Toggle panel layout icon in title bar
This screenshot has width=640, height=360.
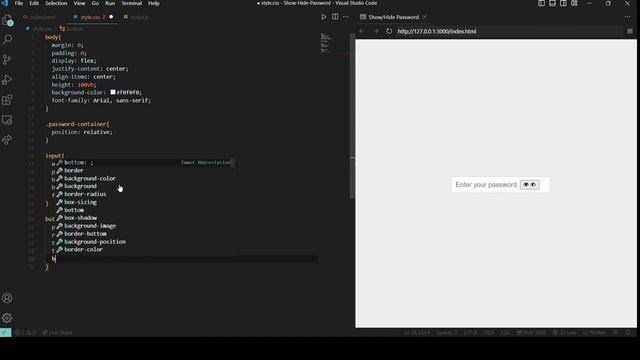[x=552, y=3]
